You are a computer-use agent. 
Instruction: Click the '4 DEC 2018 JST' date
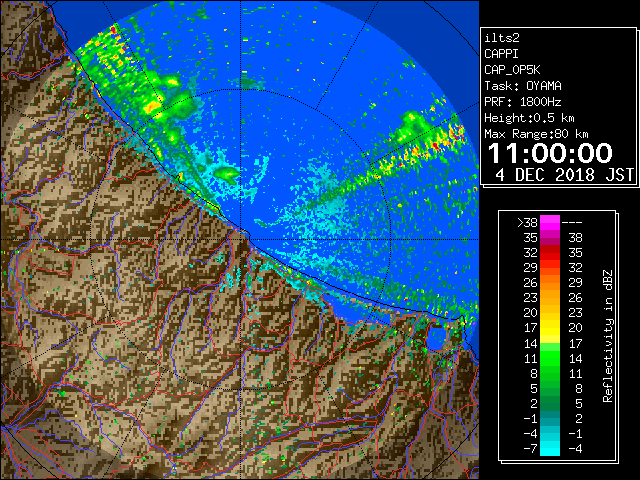pyautogui.click(x=564, y=175)
